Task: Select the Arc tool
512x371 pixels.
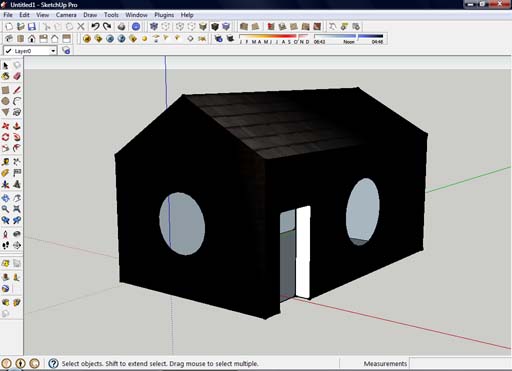Action: (x=17, y=101)
